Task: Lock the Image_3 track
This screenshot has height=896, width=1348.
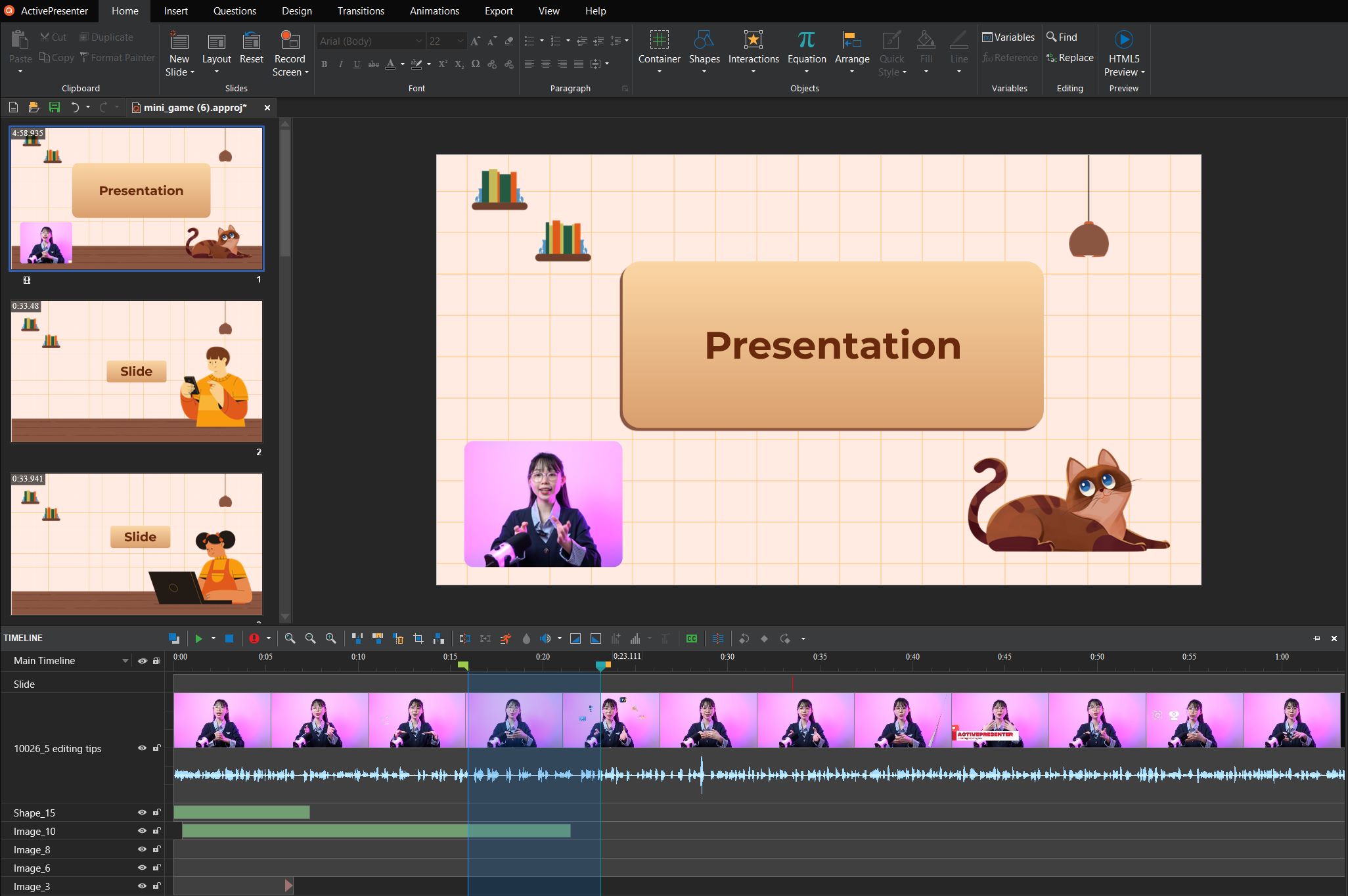Action: click(x=156, y=886)
